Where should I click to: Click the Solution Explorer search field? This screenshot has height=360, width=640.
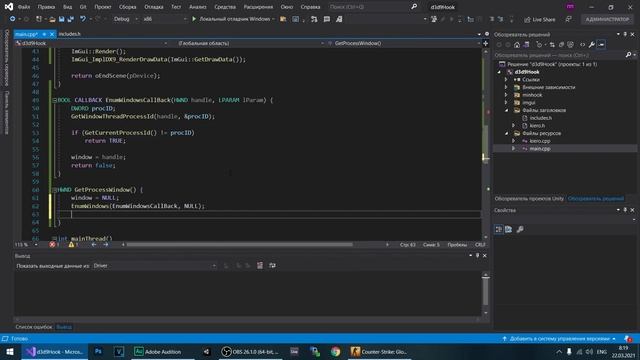[x=559, y=55]
